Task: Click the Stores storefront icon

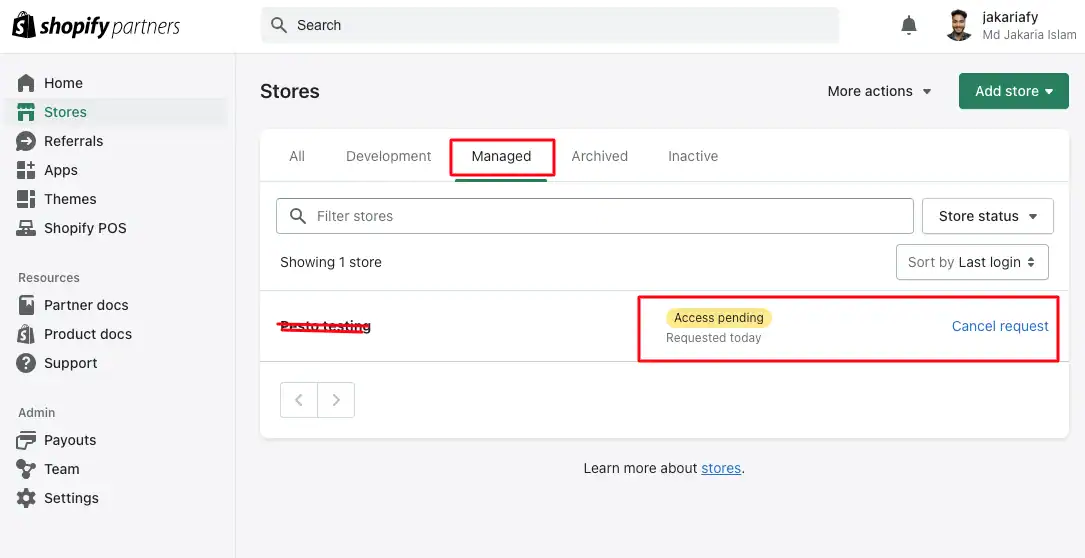Action: (26, 112)
